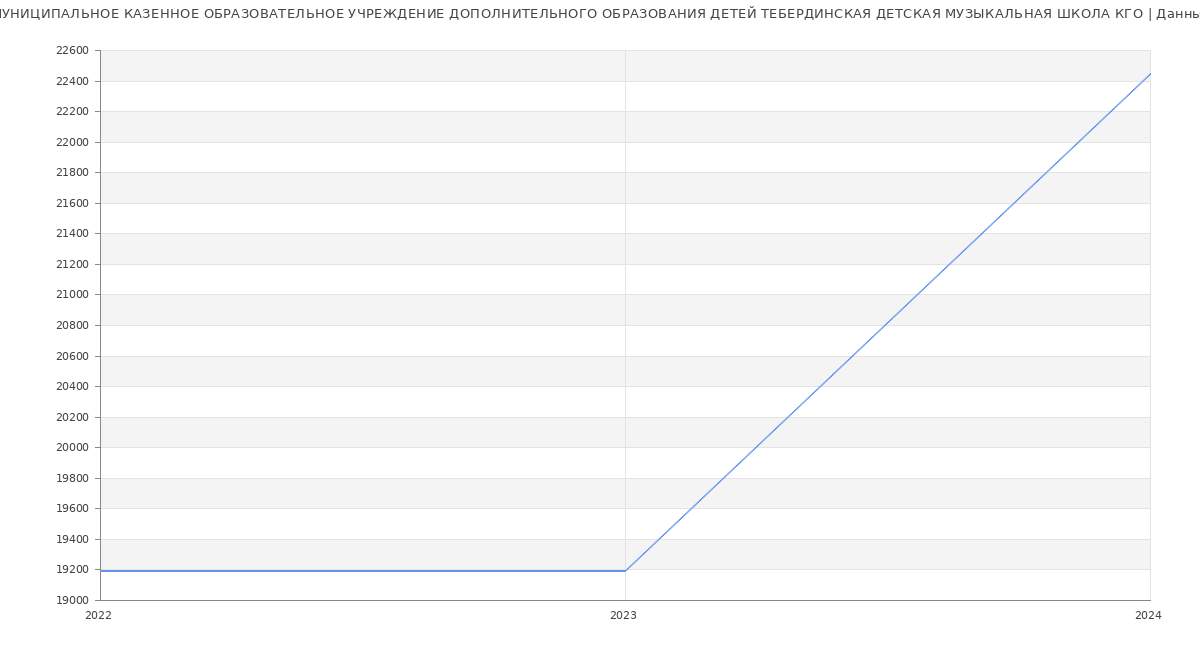Click the 20000 y-axis label
This screenshot has width=1200, height=650.
pos(72,448)
